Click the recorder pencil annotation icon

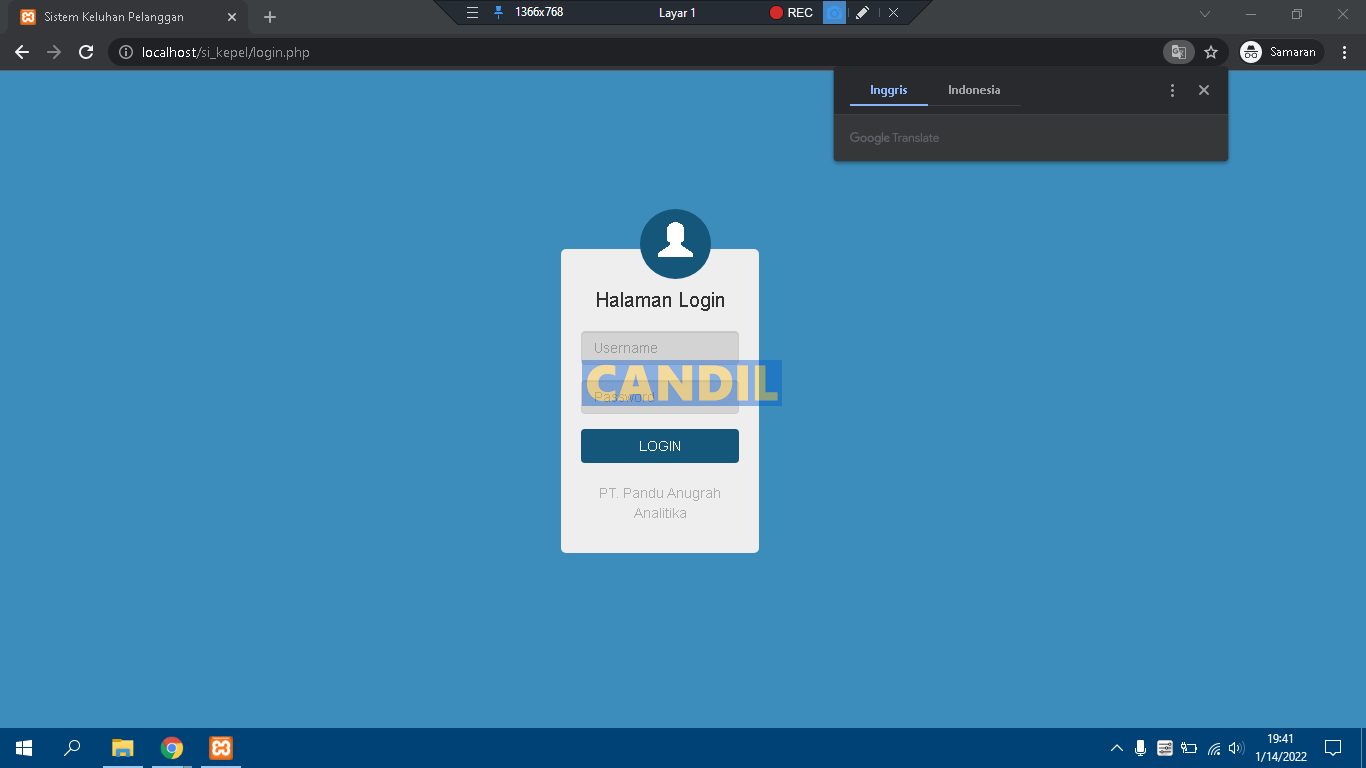click(862, 12)
